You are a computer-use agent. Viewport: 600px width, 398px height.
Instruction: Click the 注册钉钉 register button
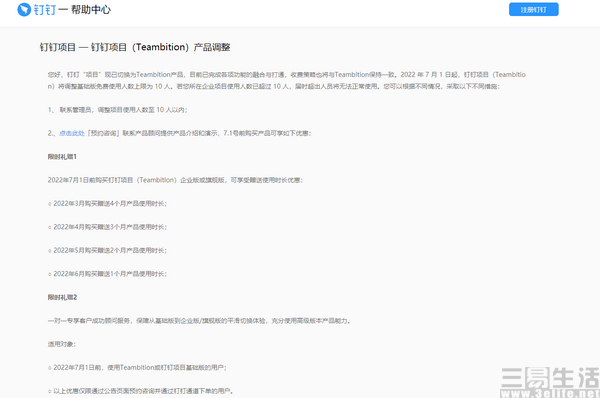(533, 10)
